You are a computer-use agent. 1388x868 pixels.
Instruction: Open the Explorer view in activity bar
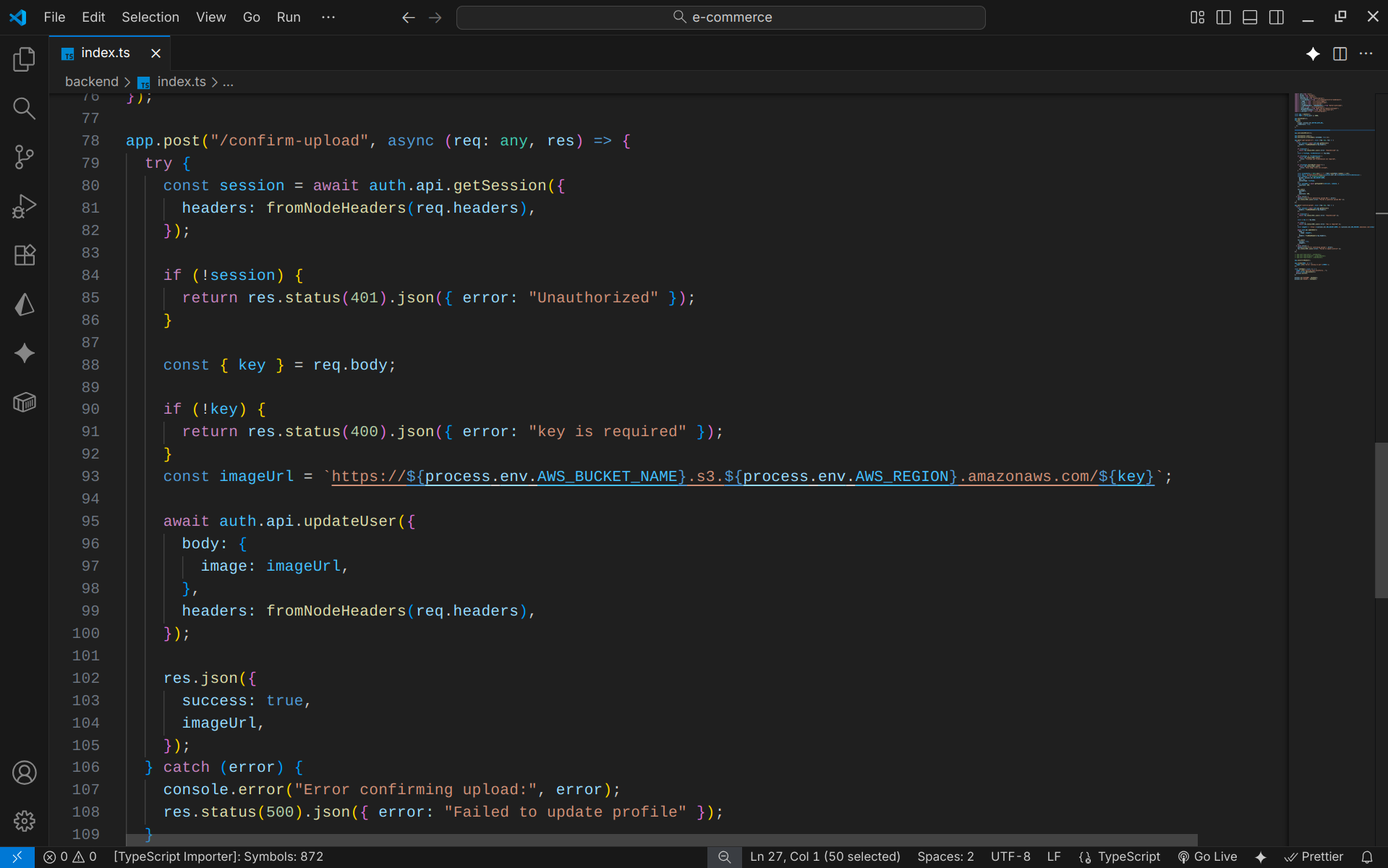click(24, 59)
